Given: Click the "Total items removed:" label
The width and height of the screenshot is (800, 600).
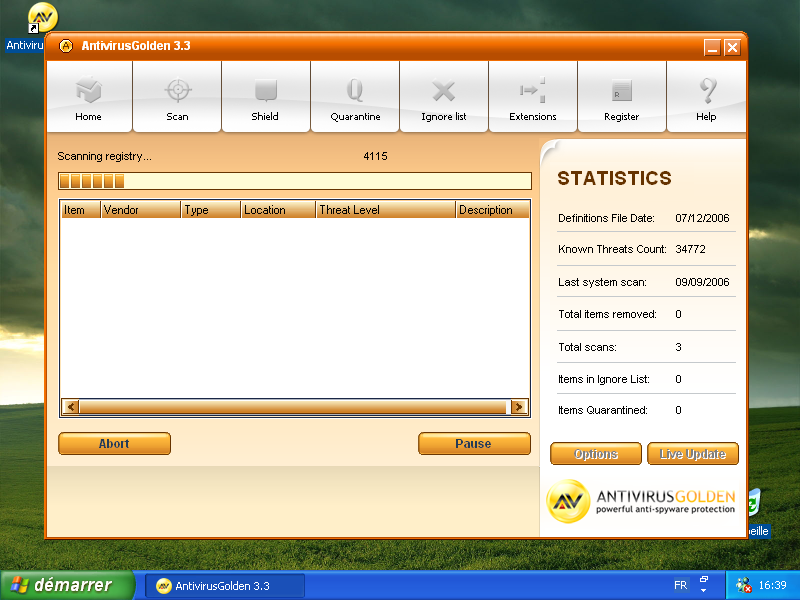Looking at the screenshot, I should 607,314.
